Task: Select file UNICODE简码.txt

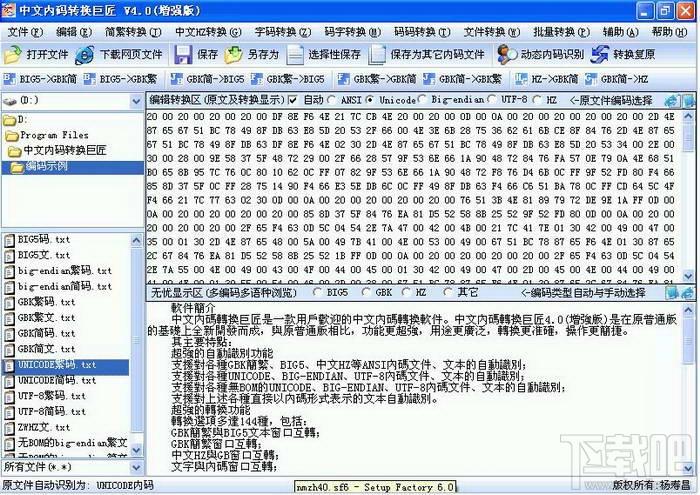Action: [x=57, y=381]
